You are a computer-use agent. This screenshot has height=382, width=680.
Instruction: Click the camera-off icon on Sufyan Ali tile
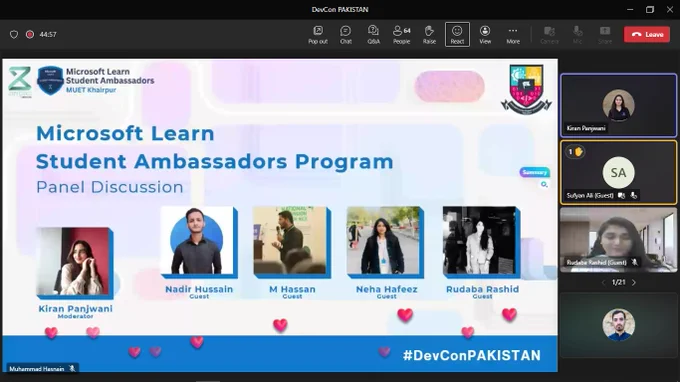(621, 196)
